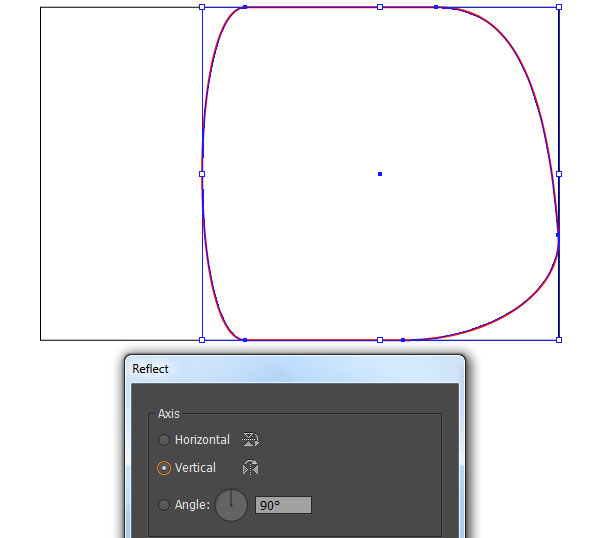Image resolution: width=600 pixels, height=538 pixels.
Task: Click the angle dial control
Action: [x=231, y=505]
